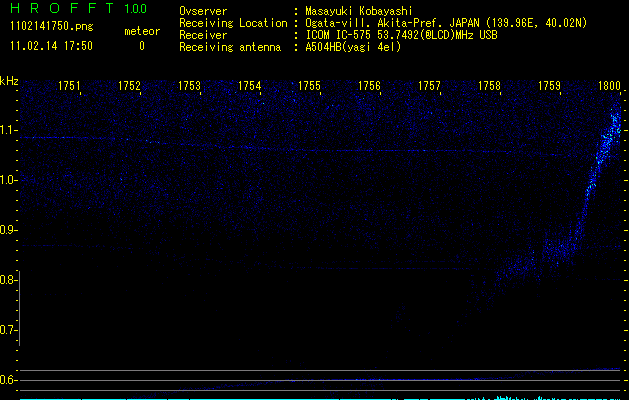
Task: Click the date stamp 11.02.14 17:50
Action: tap(51, 46)
